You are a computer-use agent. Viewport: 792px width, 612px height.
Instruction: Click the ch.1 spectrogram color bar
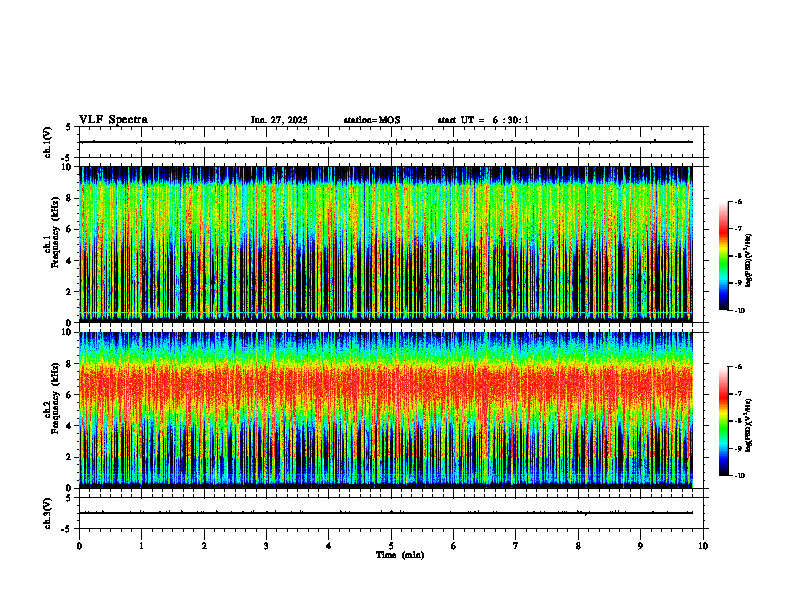[723, 256]
